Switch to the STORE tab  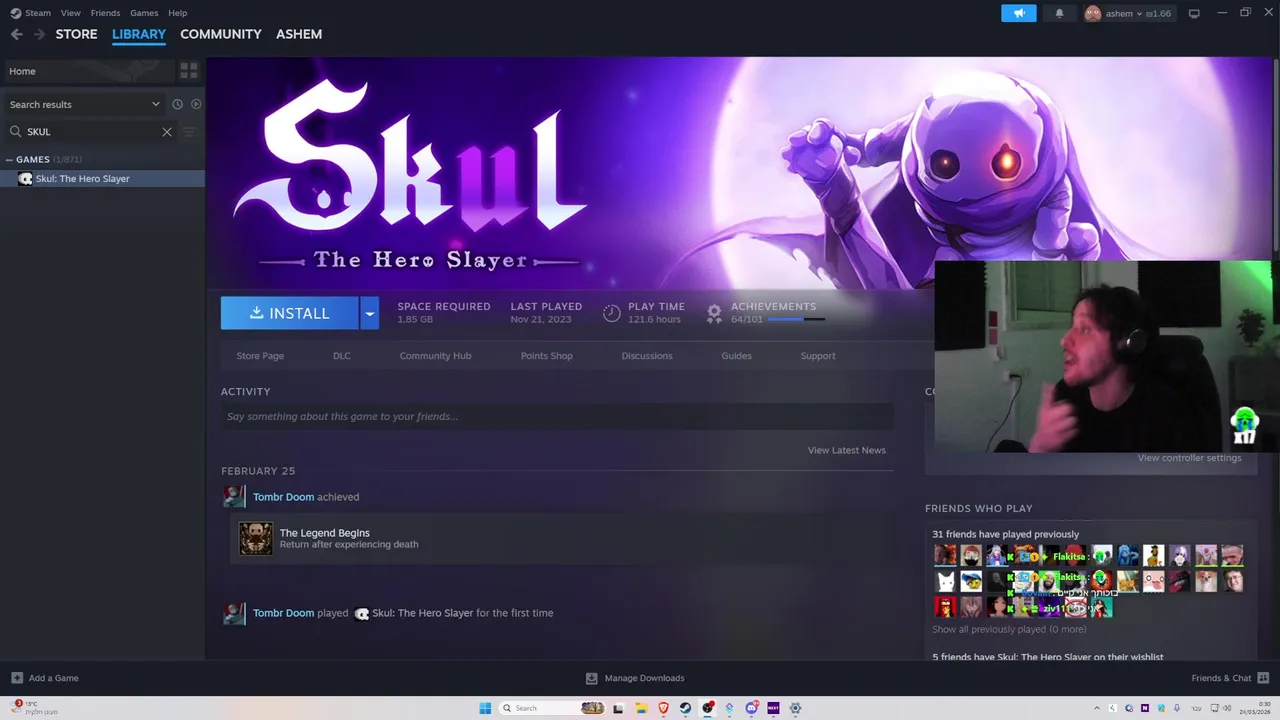(76, 34)
